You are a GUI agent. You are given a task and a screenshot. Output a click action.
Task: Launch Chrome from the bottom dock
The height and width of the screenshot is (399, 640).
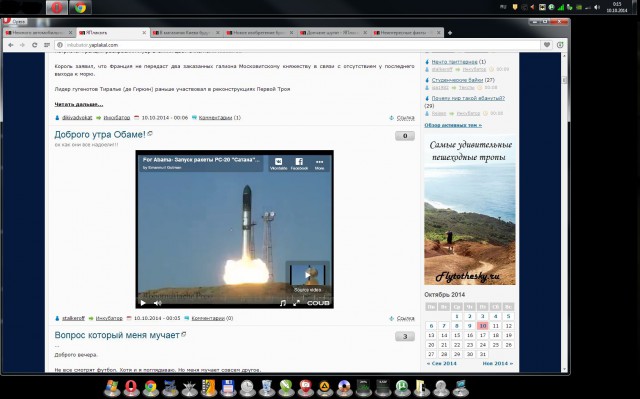151,388
